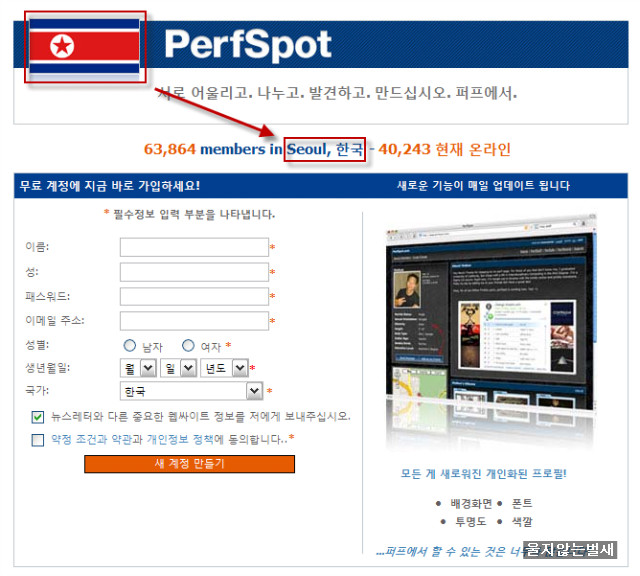Viewport: 640px width, 576px height.
Task: Focus the 이름 first name field
Action: pyautogui.click(x=194, y=247)
